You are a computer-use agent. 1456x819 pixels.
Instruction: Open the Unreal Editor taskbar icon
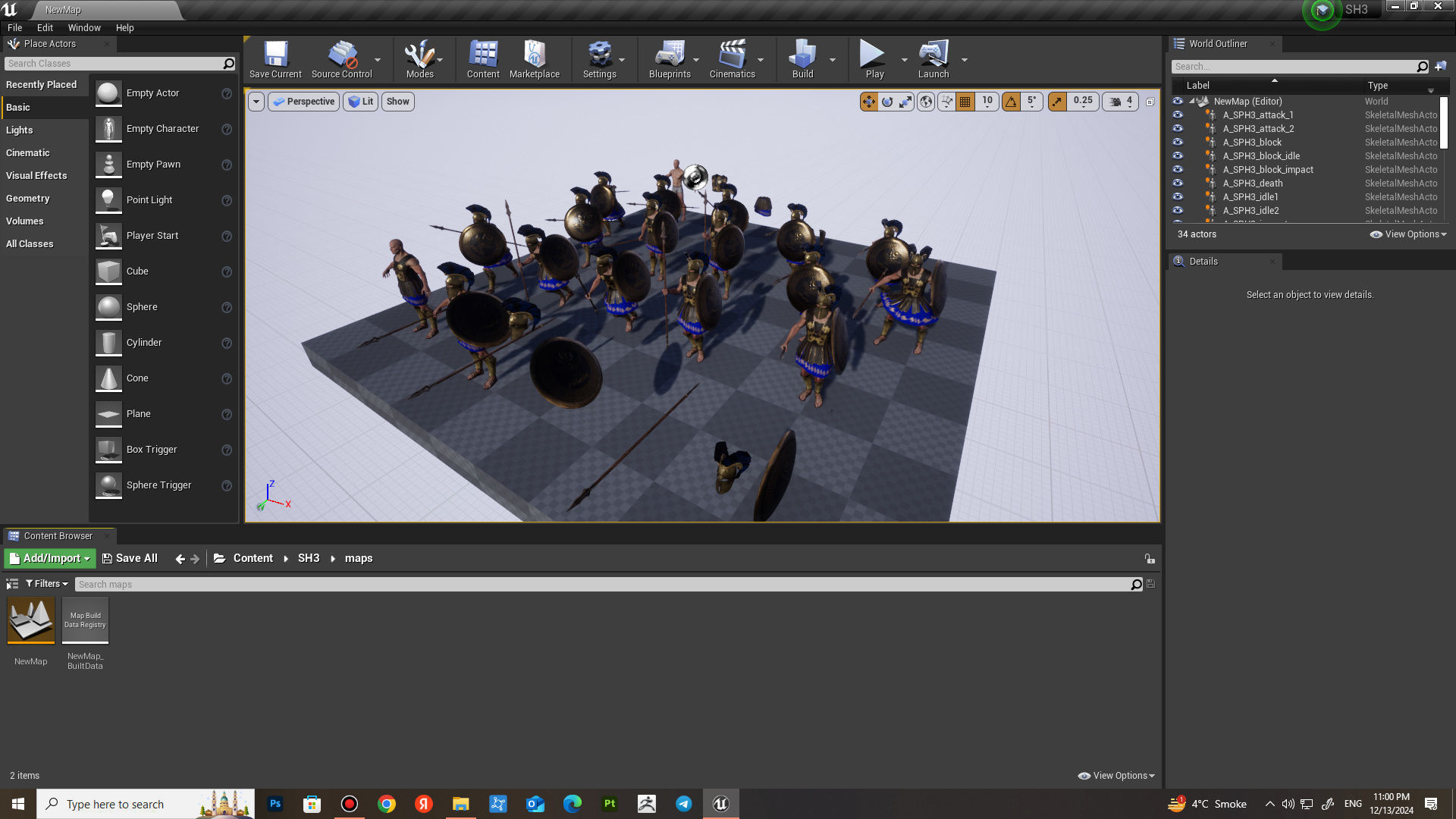[x=720, y=804]
